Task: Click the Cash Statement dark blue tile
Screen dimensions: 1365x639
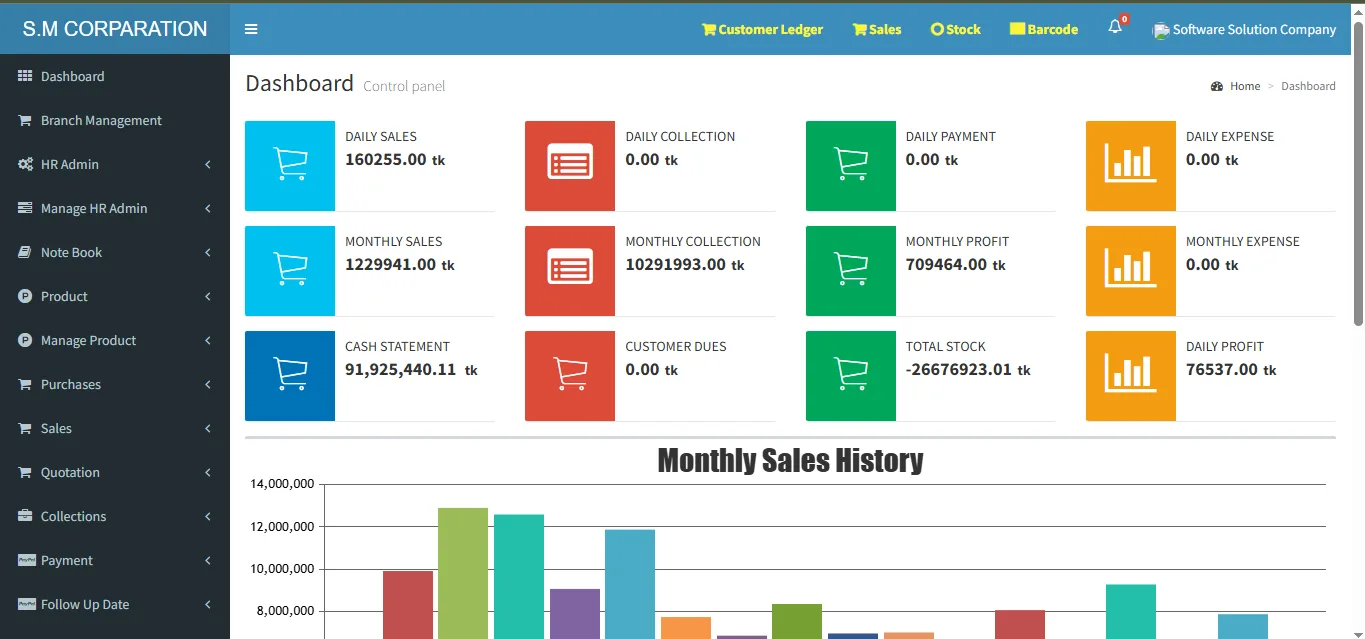Action: [290, 376]
